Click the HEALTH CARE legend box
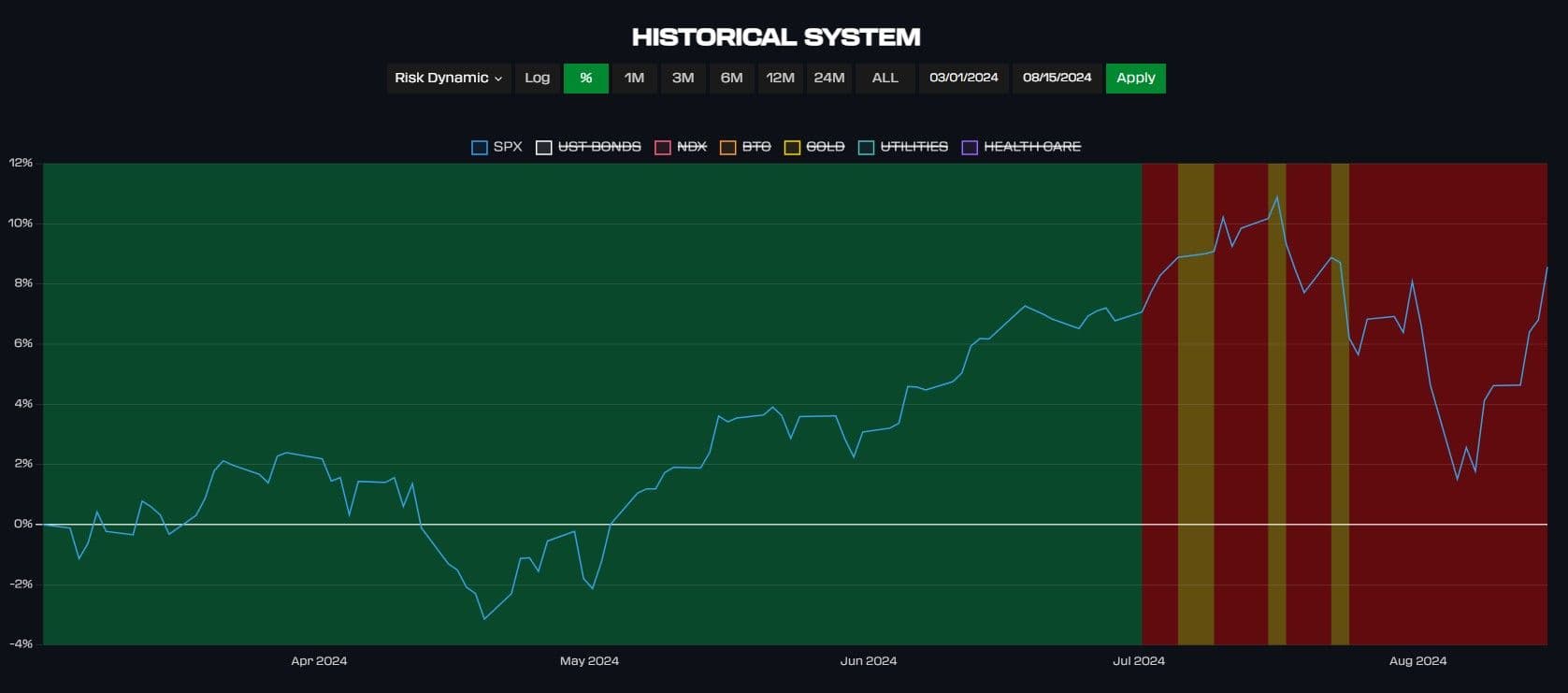Viewport: 1568px width, 693px height. pyautogui.click(x=970, y=147)
